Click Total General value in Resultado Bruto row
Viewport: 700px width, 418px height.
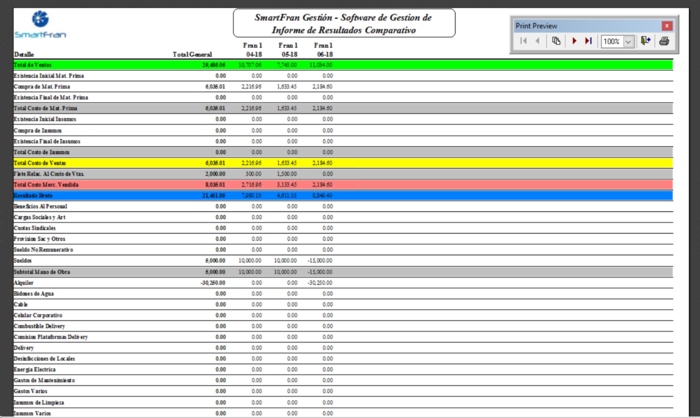pyautogui.click(x=214, y=196)
